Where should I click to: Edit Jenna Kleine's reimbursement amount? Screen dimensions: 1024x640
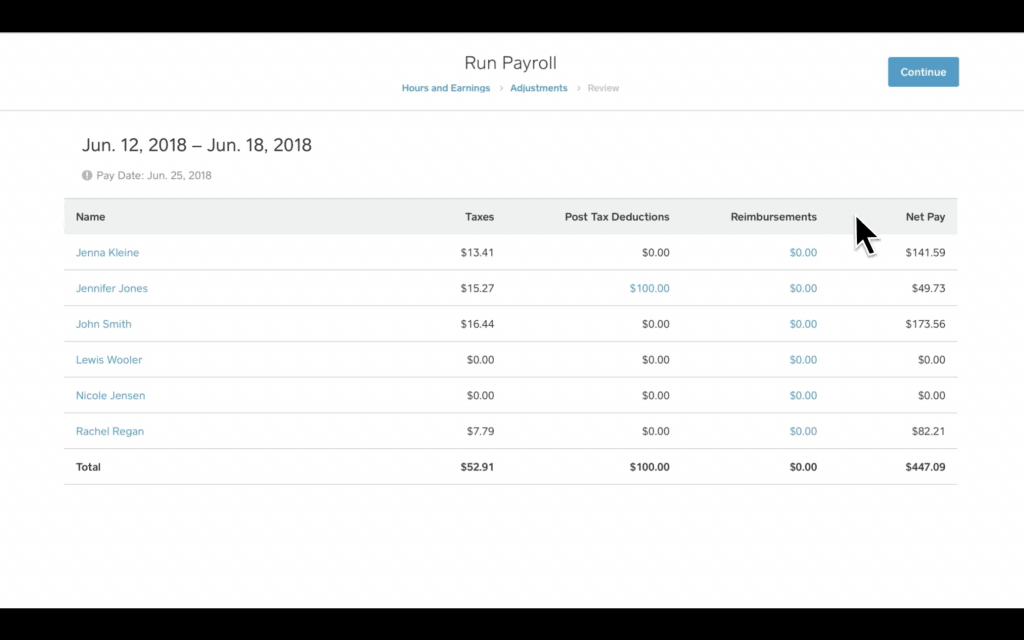click(x=803, y=252)
